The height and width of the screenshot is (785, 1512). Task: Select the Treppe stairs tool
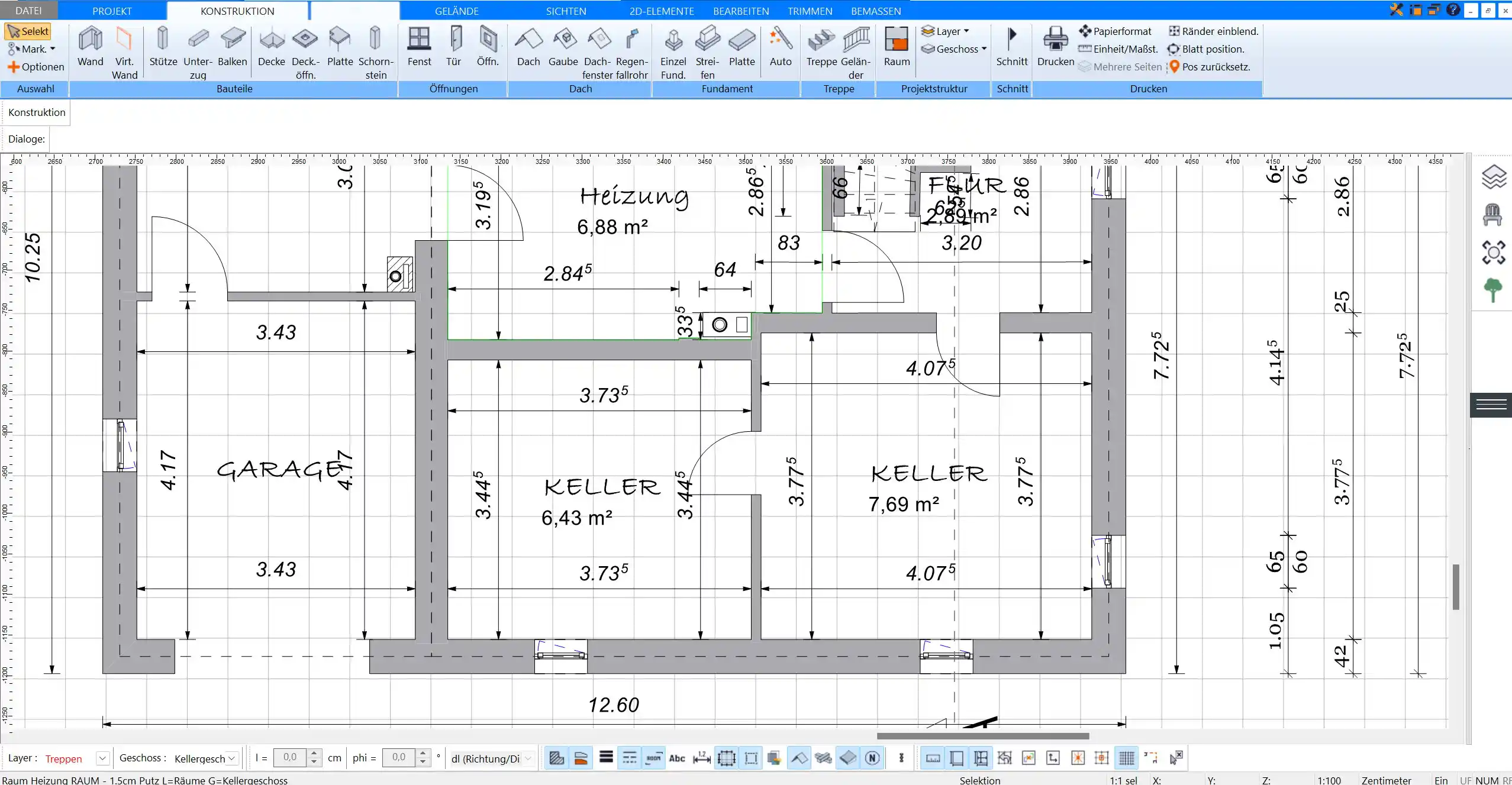[821, 47]
